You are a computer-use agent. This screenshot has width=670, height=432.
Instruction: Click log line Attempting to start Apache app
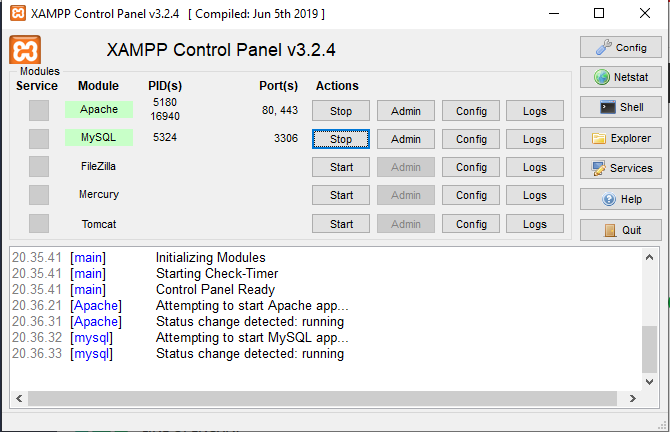[252, 306]
